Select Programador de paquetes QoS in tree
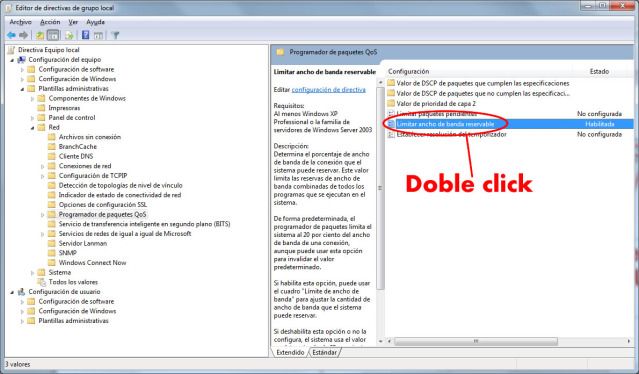This screenshot has height=374, width=639. coord(102,214)
